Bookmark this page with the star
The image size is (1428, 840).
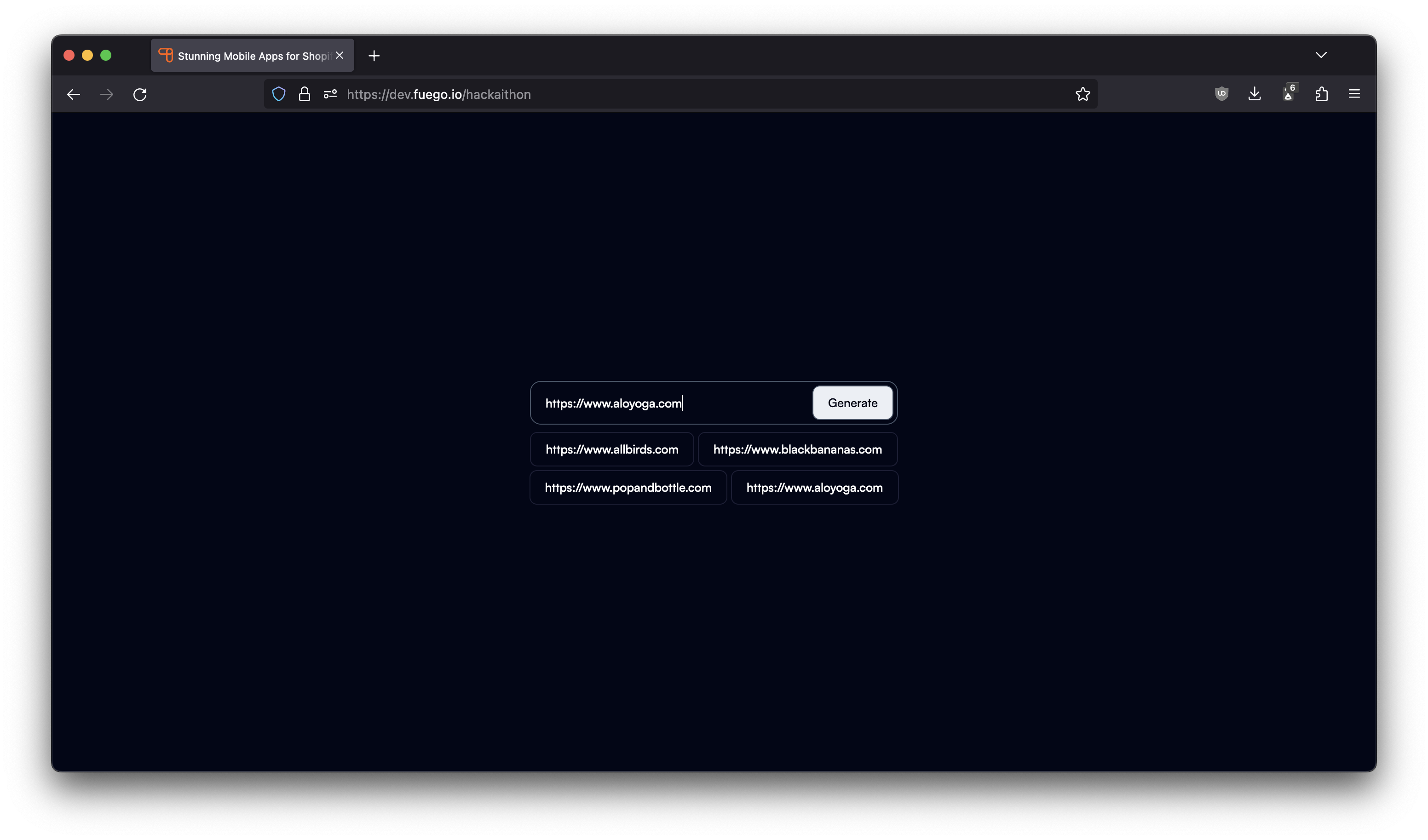(1083, 94)
